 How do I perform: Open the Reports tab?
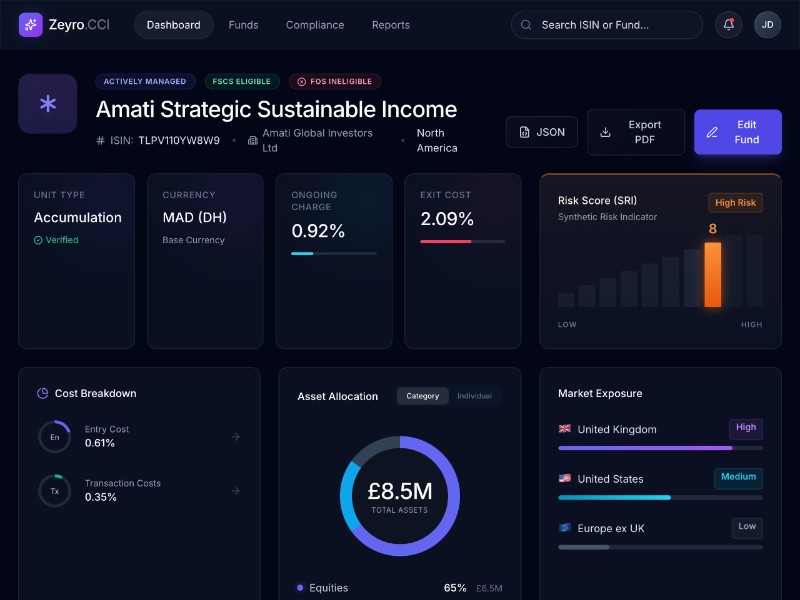tap(390, 25)
